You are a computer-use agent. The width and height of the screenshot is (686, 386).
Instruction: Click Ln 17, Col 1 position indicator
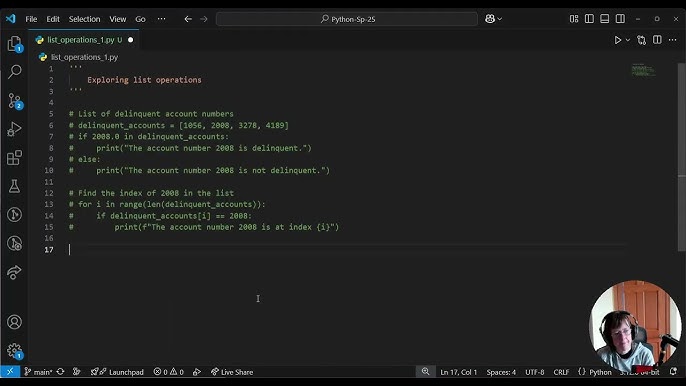458,372
